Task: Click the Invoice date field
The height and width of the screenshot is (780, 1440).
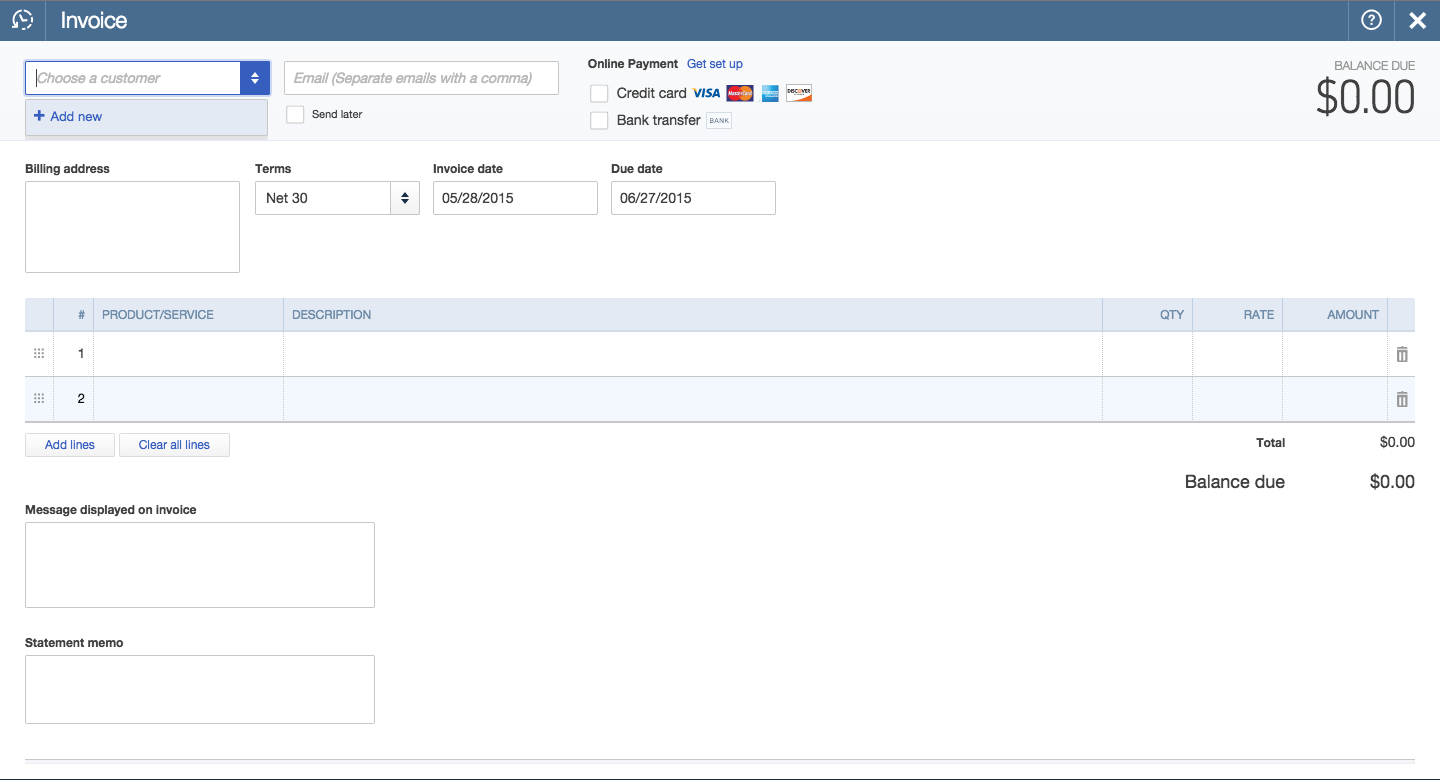Action: click(x=514, y=198)
